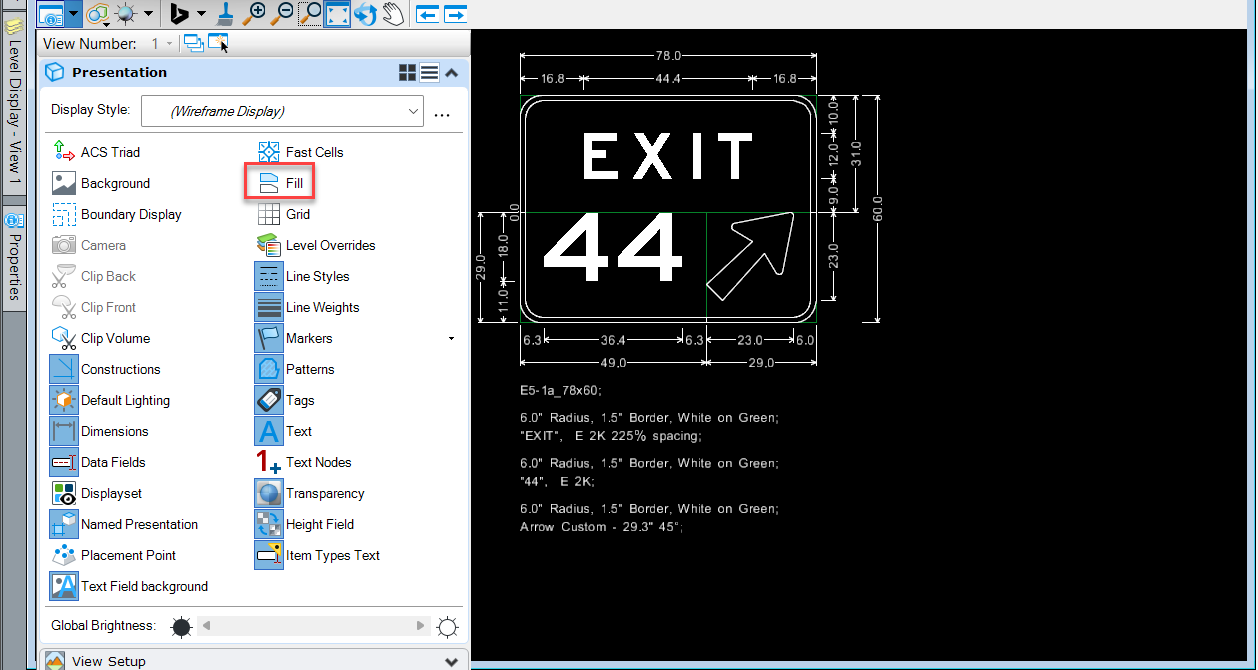Adjust the Global Brightness slider
The image size is (1258, 670).
tap(314, 626)
